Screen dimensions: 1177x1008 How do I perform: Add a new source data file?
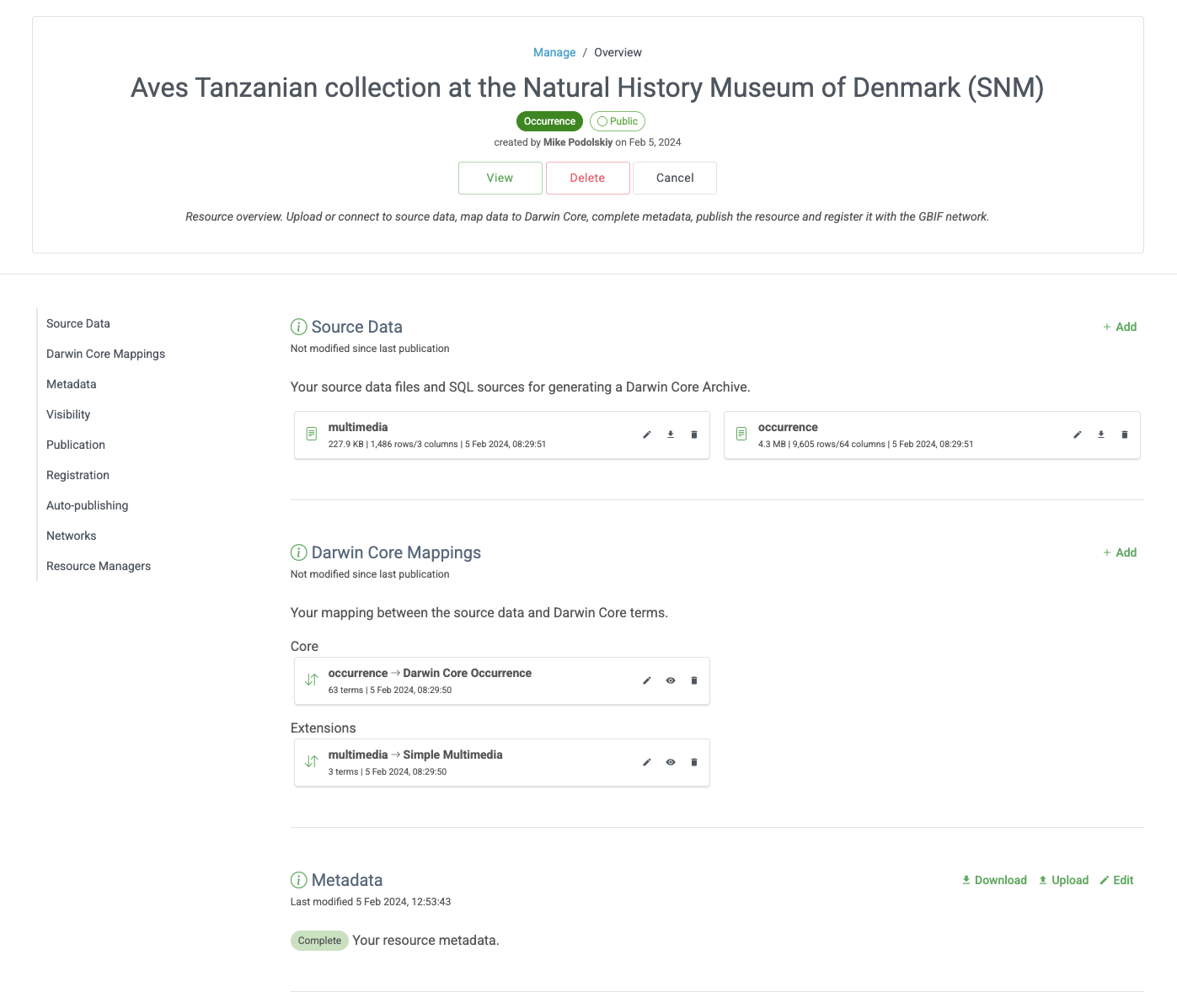tap(1120, 327)
